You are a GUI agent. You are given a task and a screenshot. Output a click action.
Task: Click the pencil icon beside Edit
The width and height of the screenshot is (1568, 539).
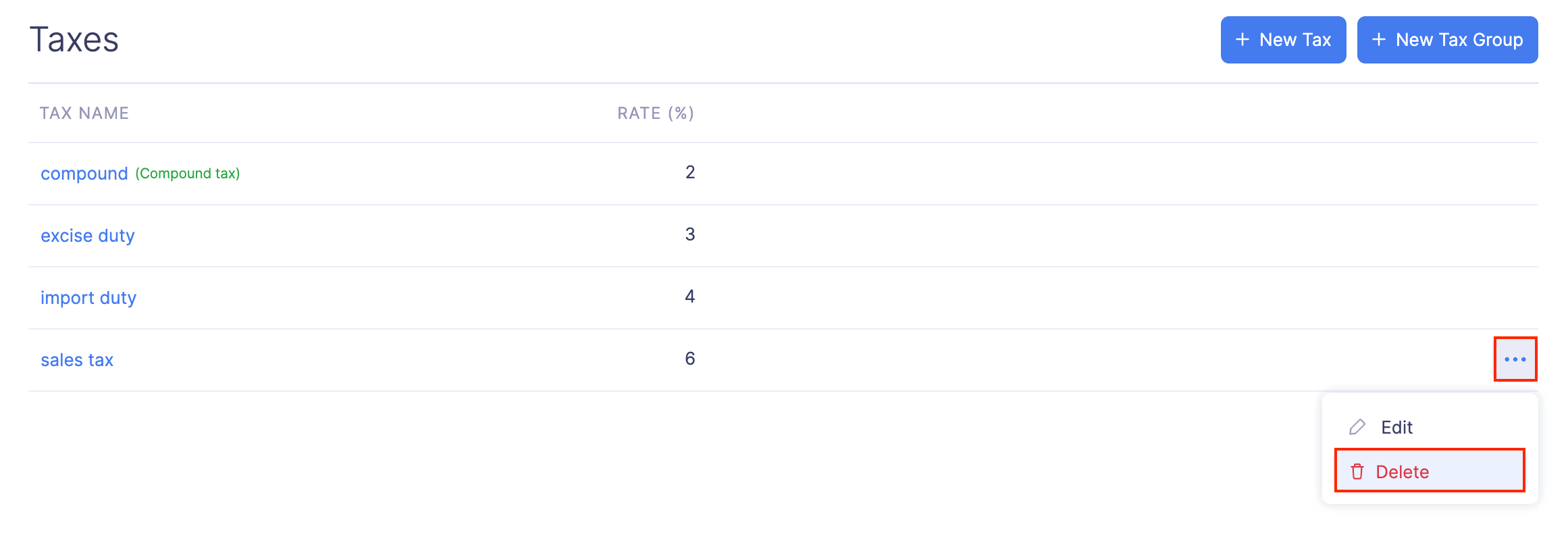1357,427
